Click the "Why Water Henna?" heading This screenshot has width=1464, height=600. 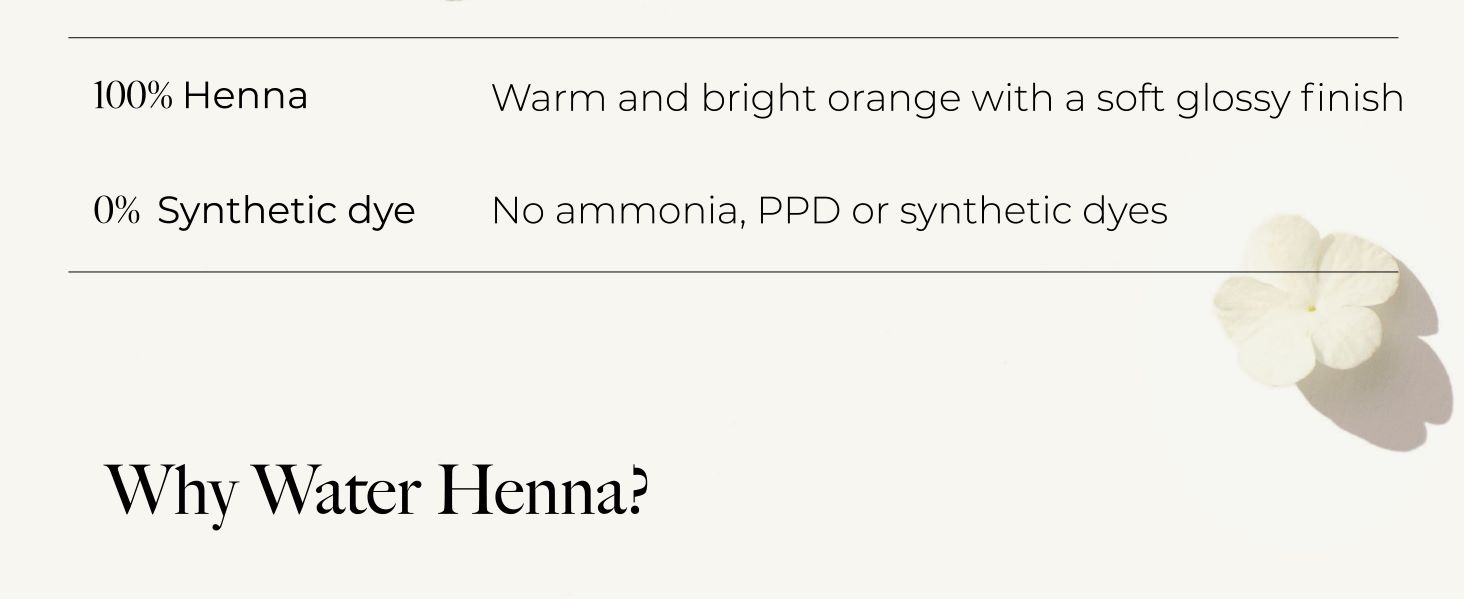tap(376, 490)
